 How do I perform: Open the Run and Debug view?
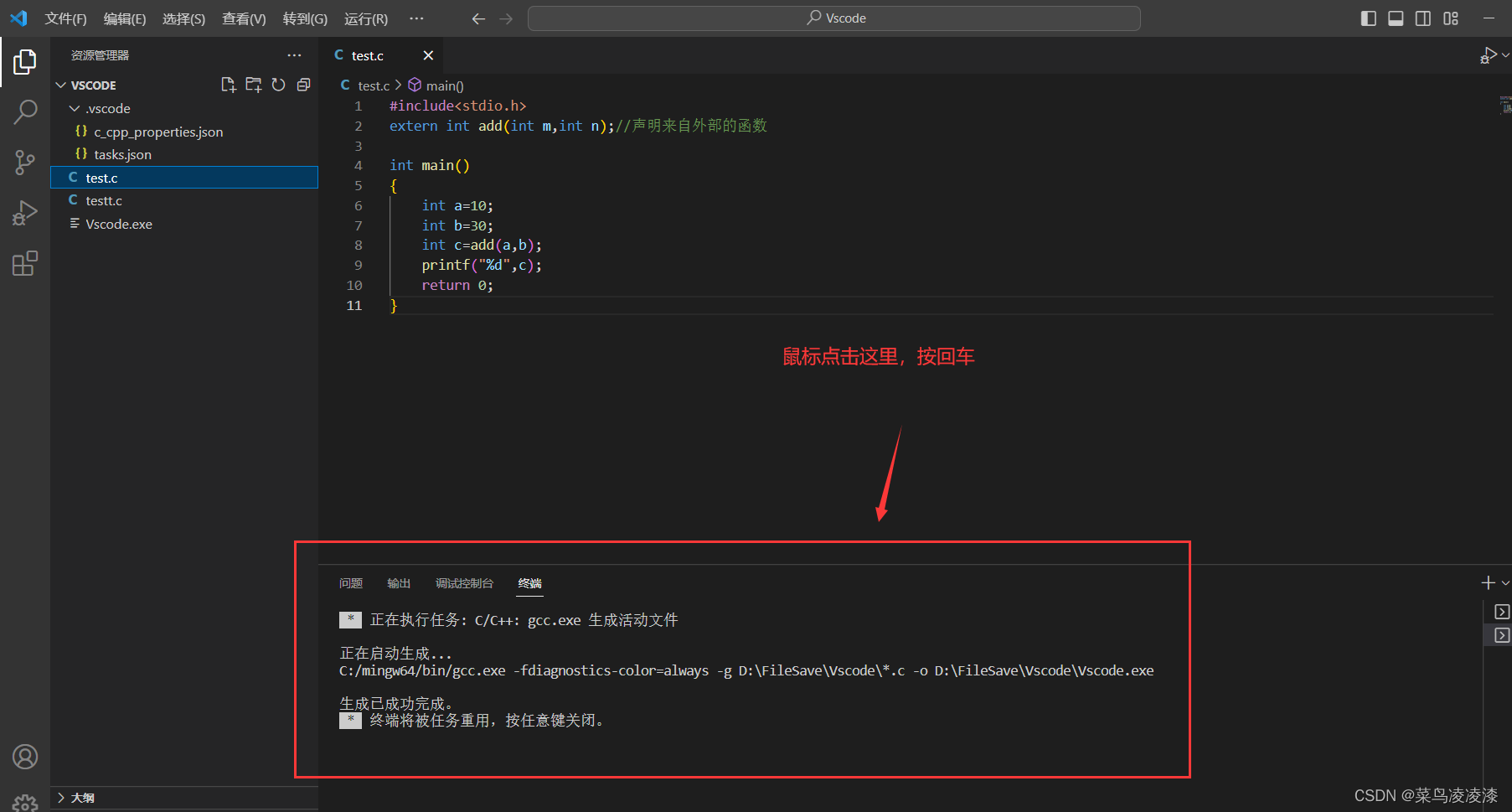25,213
